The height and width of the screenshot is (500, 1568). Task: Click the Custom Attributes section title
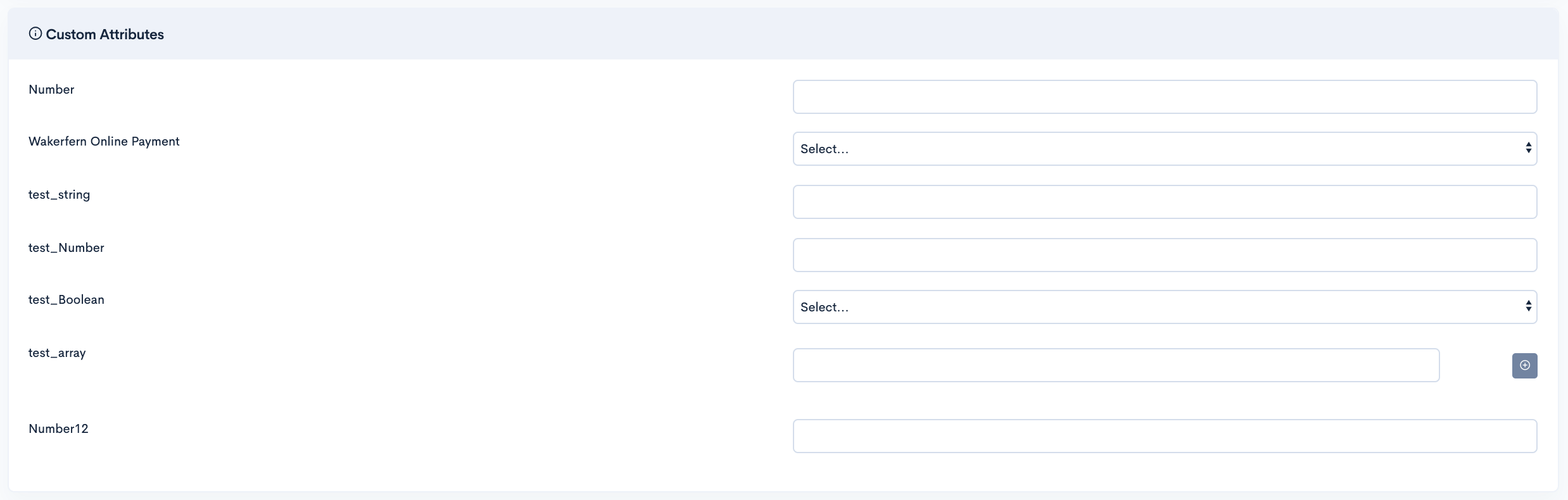point(104,34)
